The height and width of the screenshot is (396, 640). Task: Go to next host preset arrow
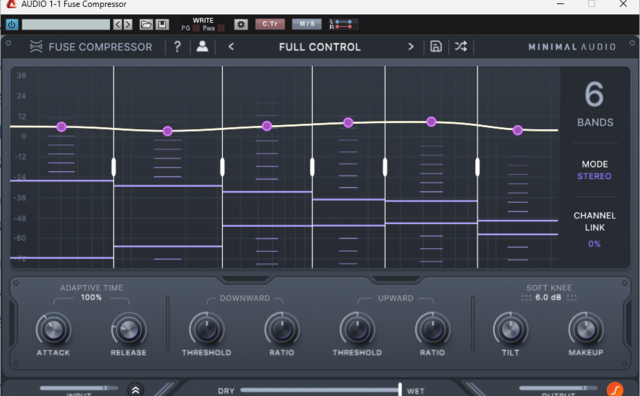128,24
